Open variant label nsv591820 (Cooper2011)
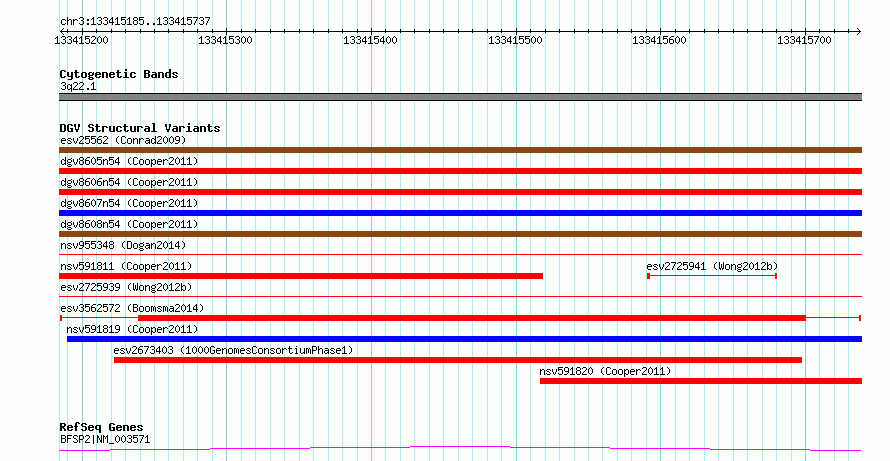The width and height of the screenshot is (890, 461). [605, 371]
